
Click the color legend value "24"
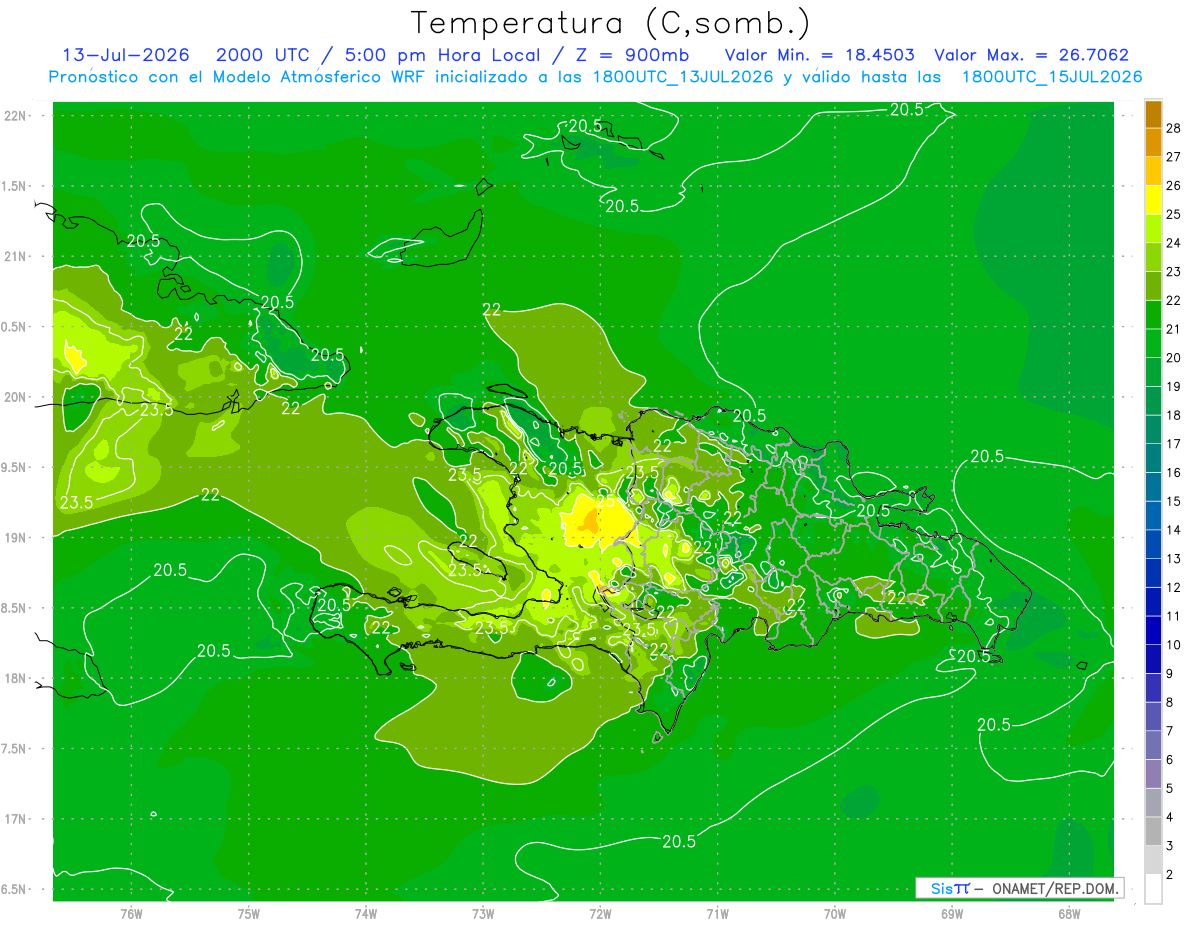[1174, 243]
